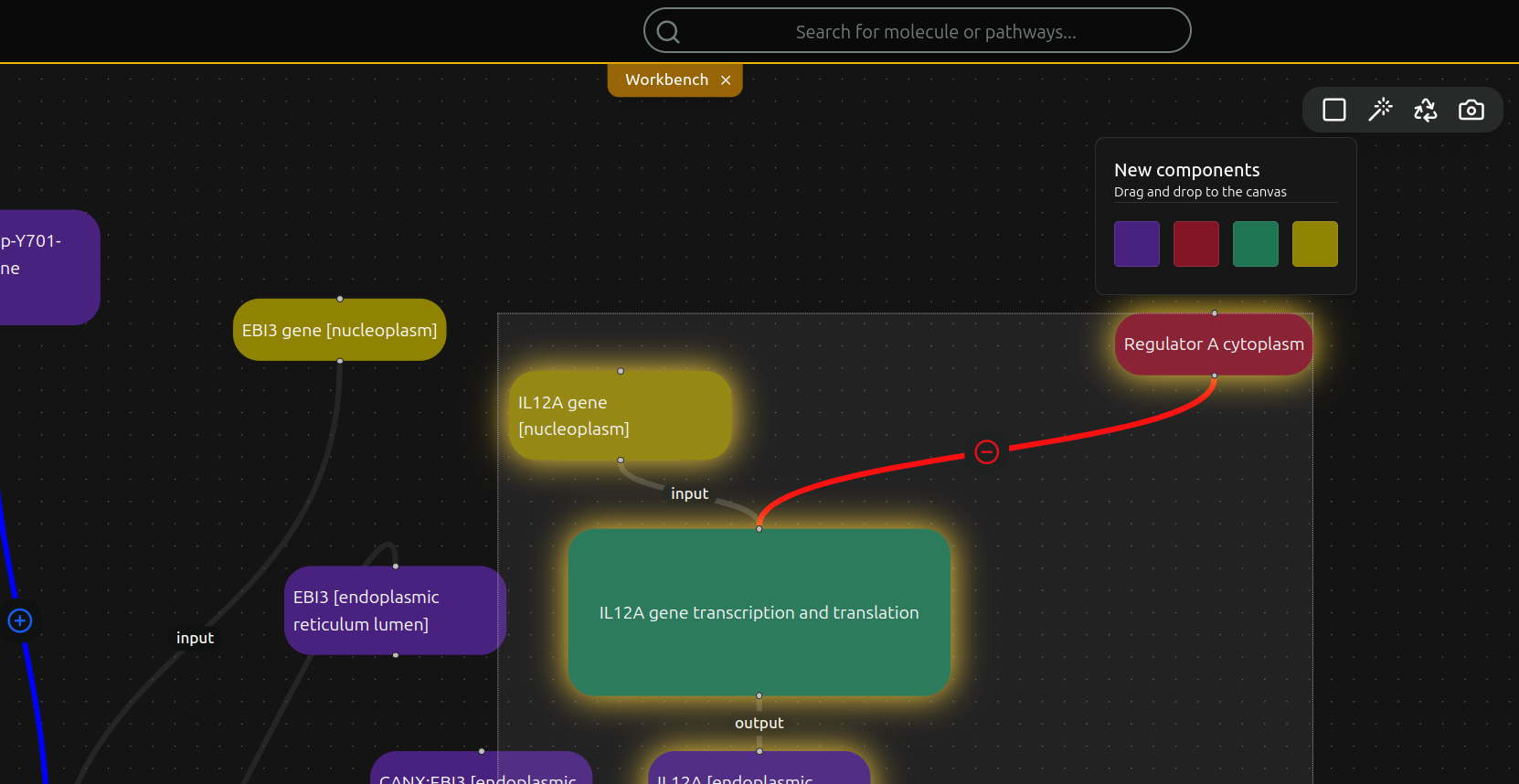
Task: Pick the red component swatch
Action: click(1196, 244)
